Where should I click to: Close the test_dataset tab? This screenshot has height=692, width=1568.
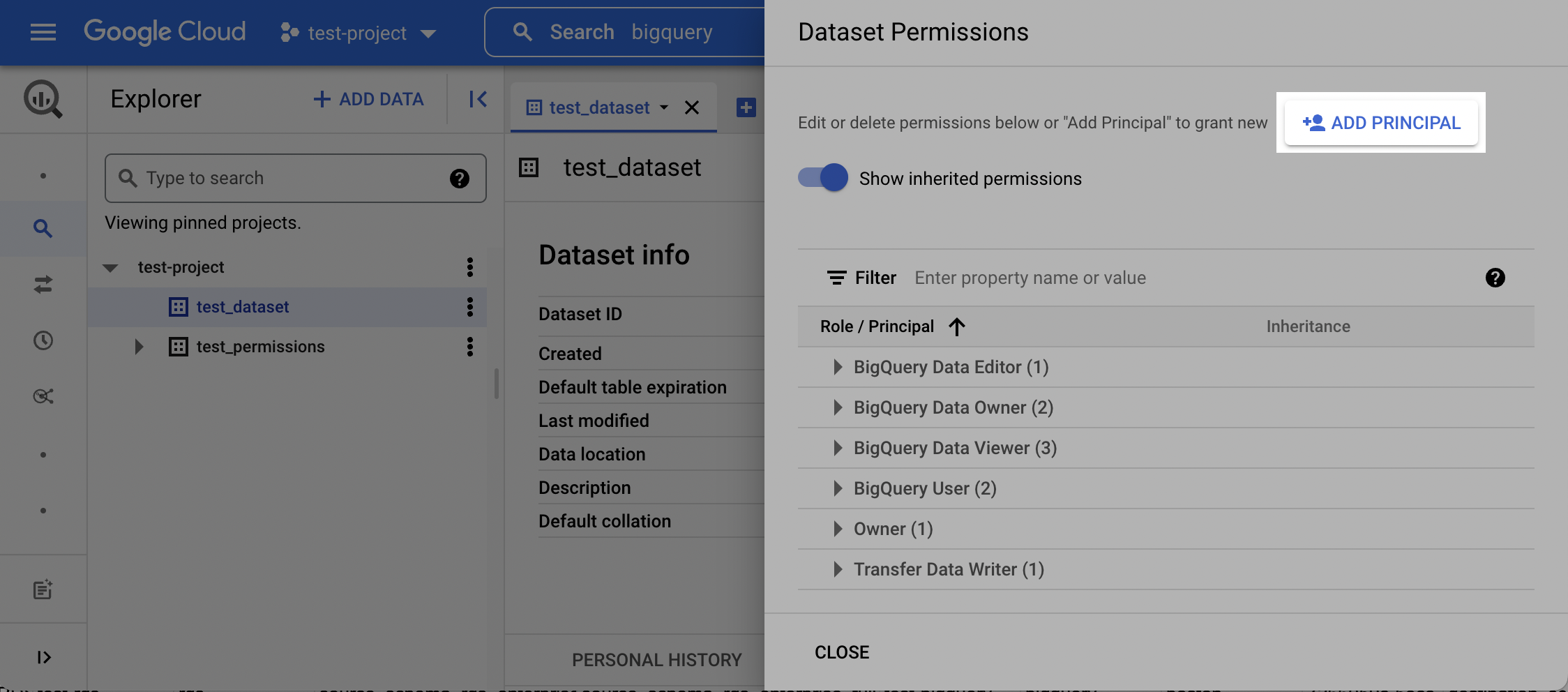[x=692, y=107]
